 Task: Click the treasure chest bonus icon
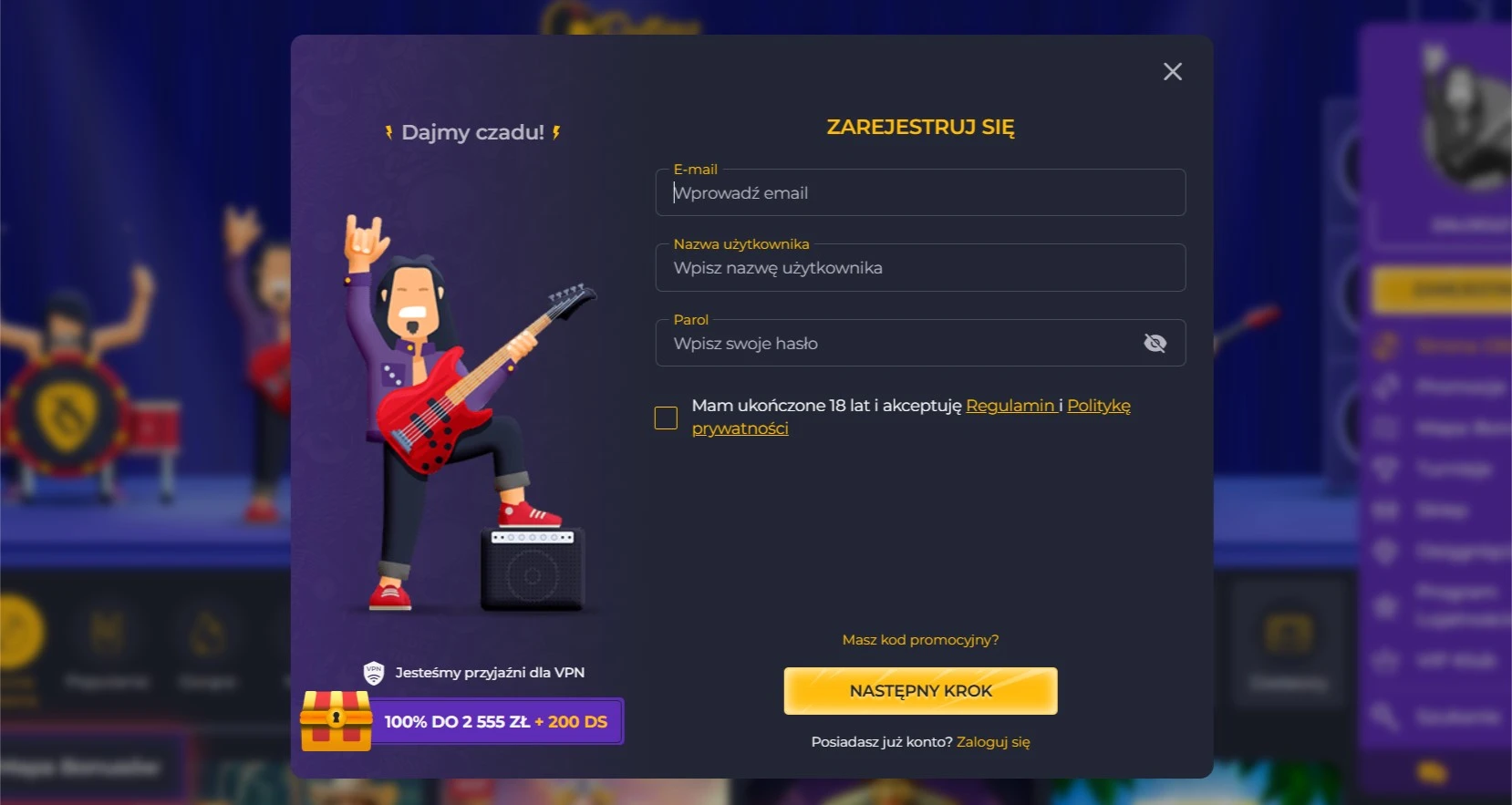coord(337,720)
